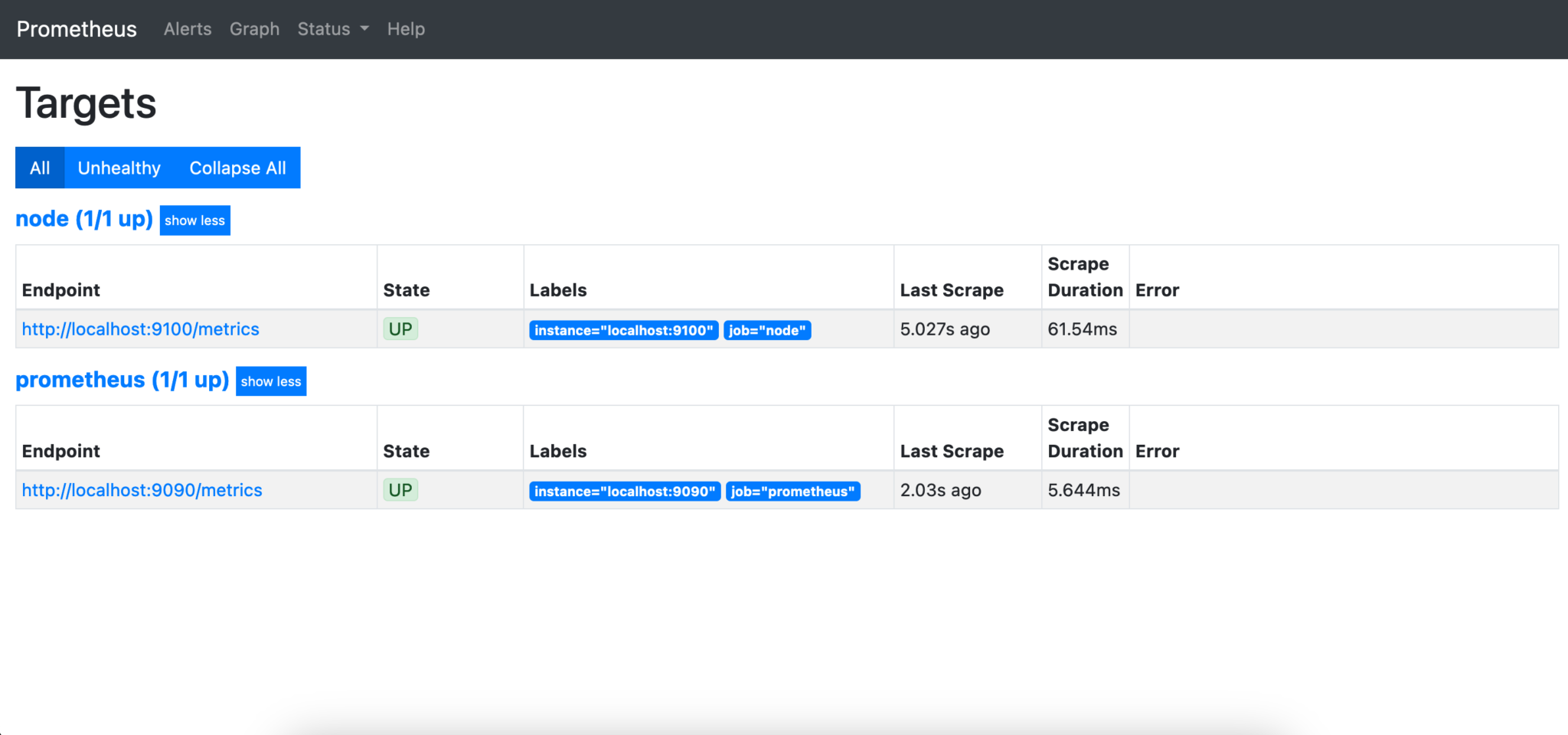Collapse every job group with Collapse All

tap(237, 168)
